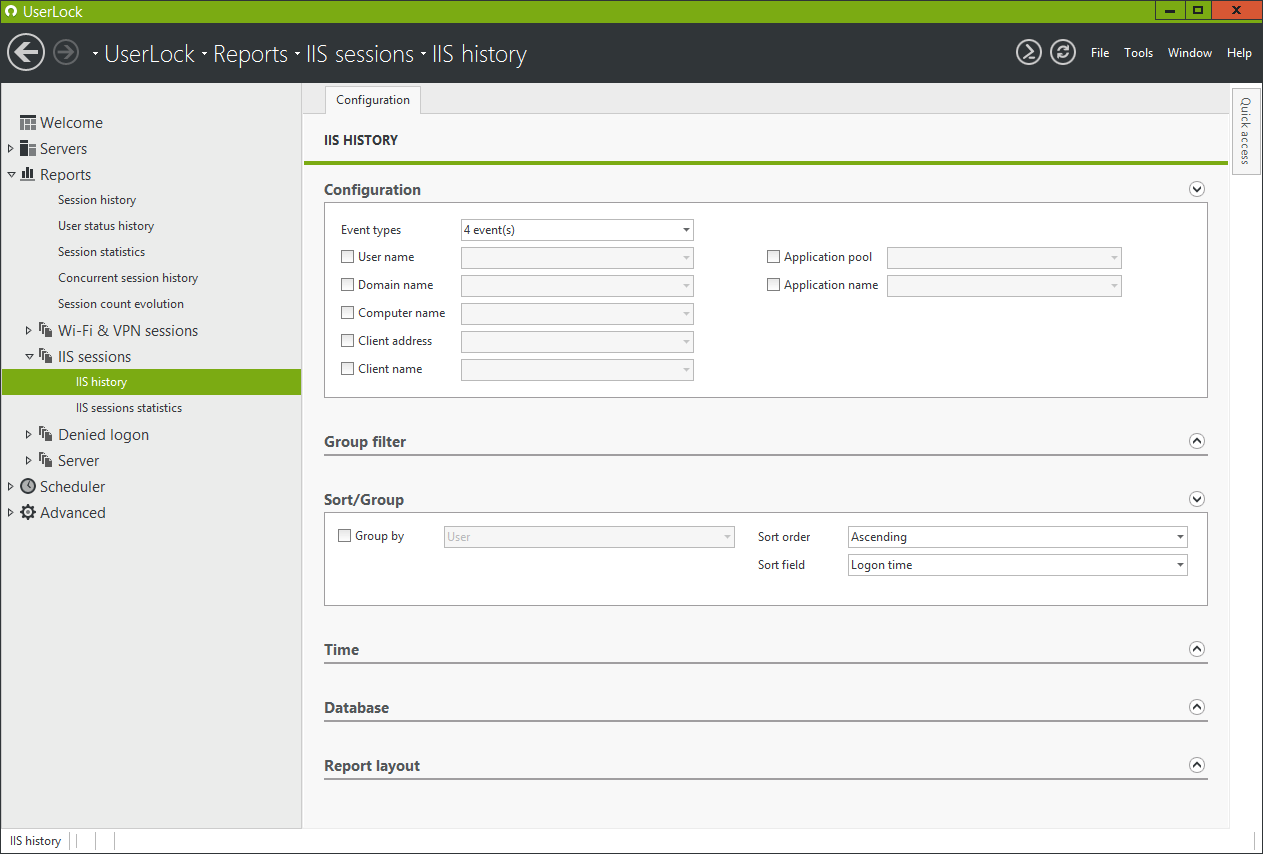Collapse the Sort/Group section chevron

coord(1197,499)
